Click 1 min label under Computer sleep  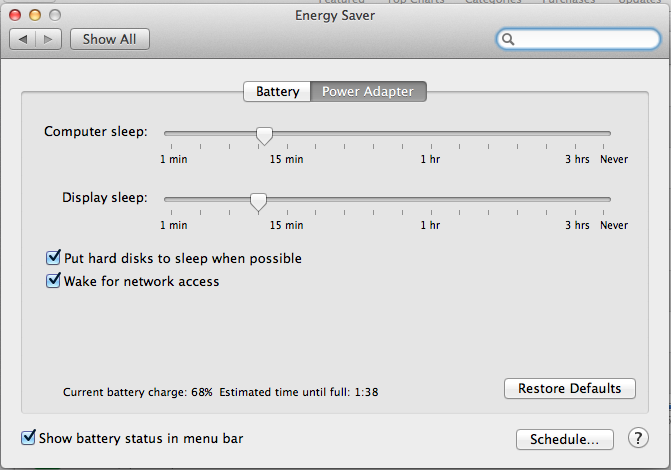pos(174,159)
